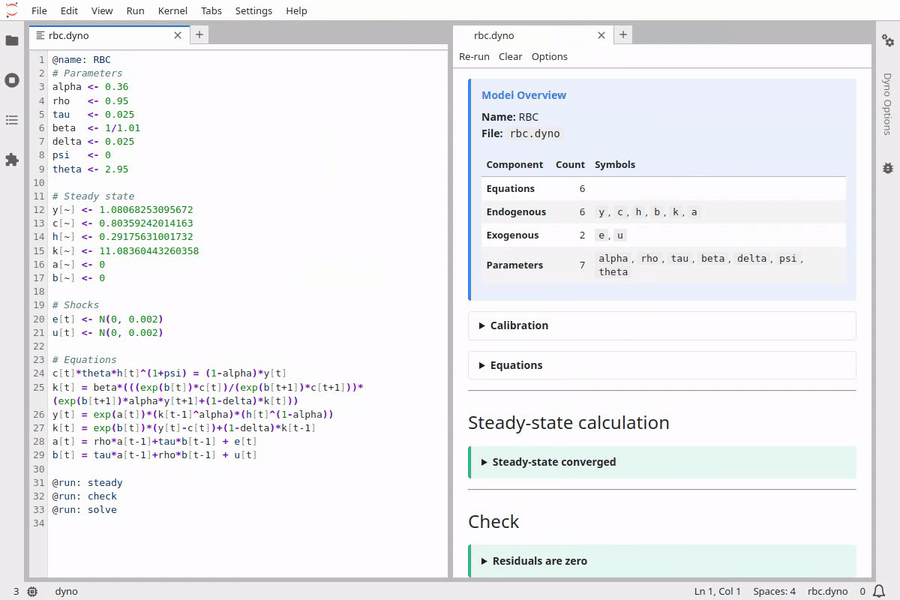Click rbc.dyno file name in status bar

827,591
